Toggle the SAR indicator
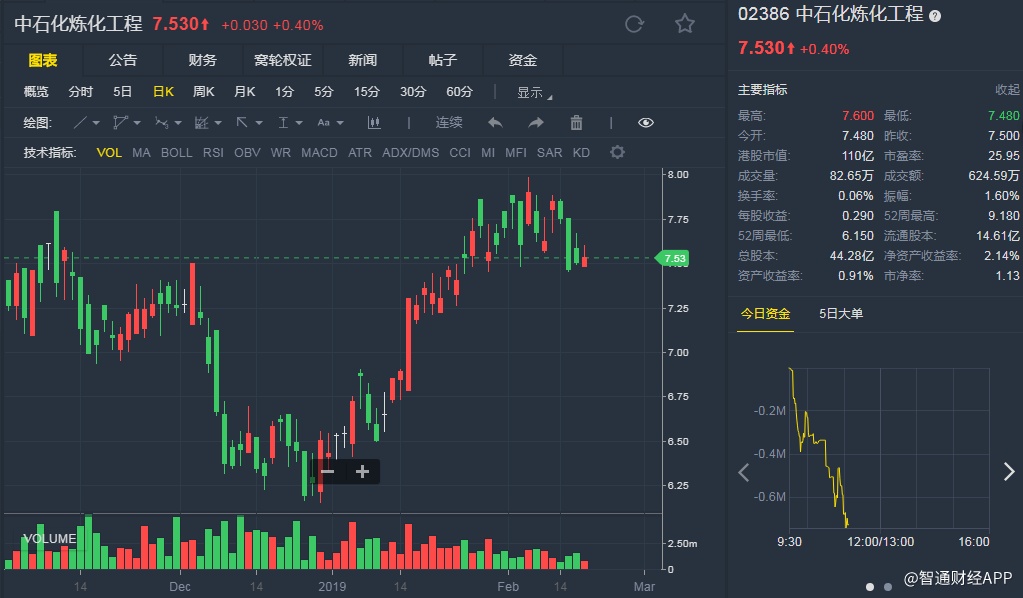The width and height of the screenshot is (1023, 598). tap(549, 153)
